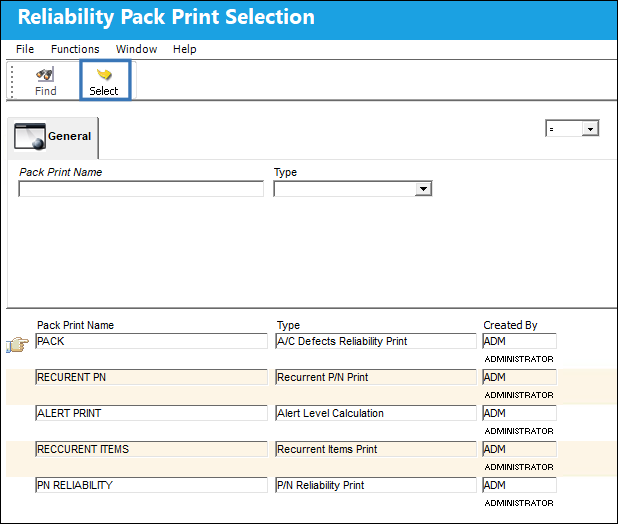
Task: Click ADM Created By in ALERT PRINT row
Action: (519, 413)
